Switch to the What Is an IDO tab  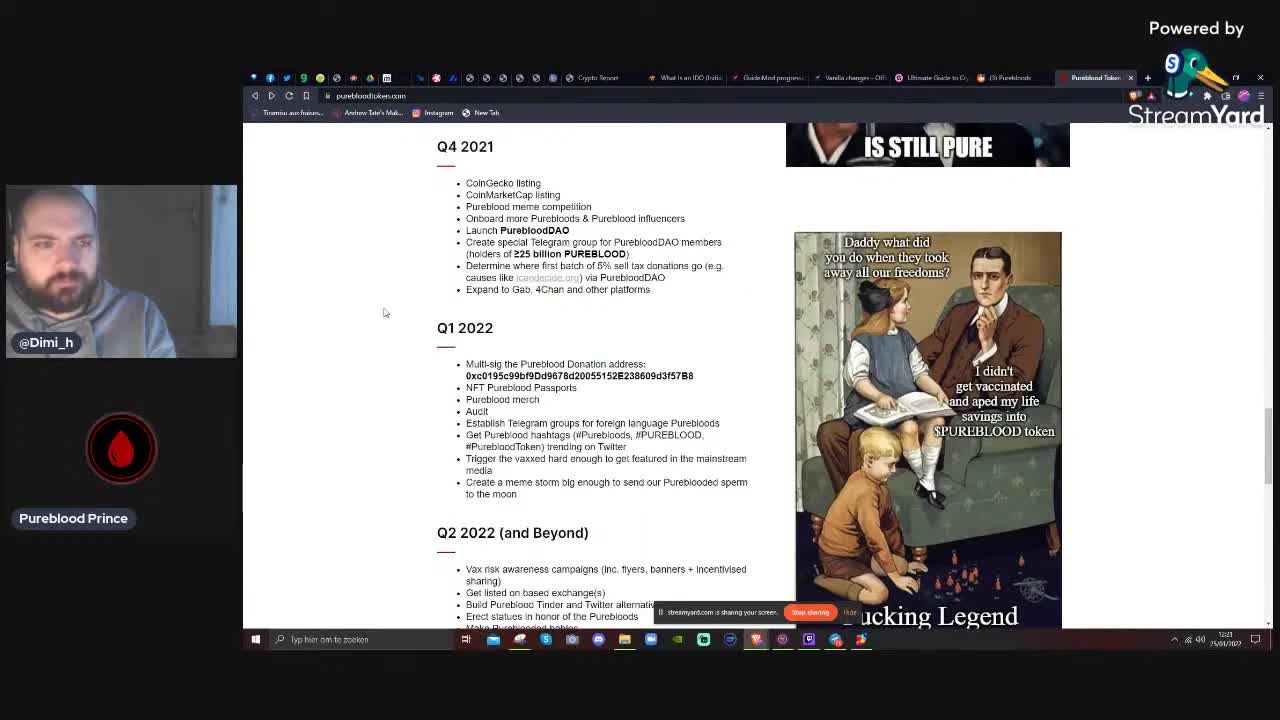pyautogui.click(x=685, y=78)
